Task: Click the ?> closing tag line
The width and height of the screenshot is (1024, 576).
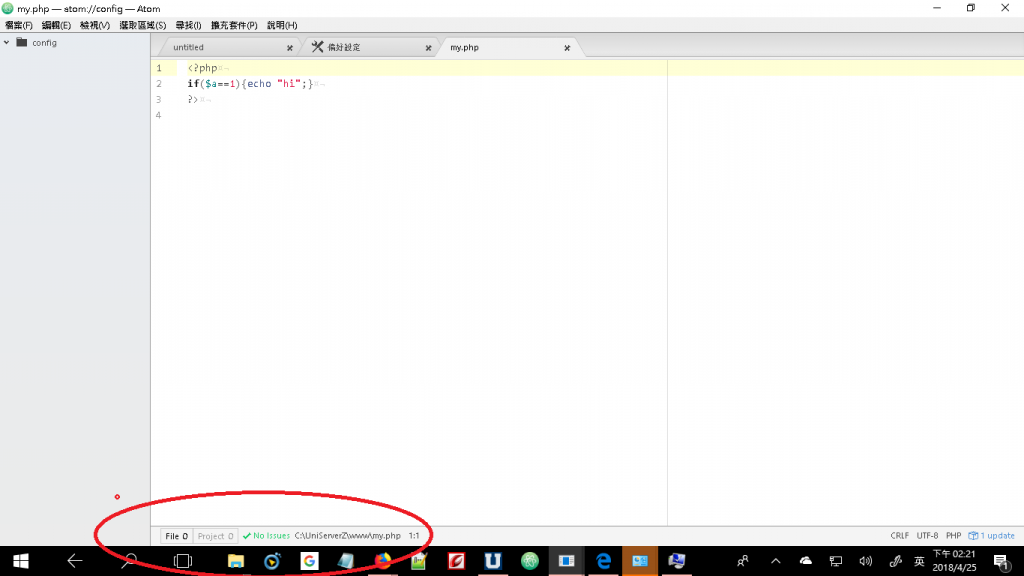Action: pyautogui.click(x=193, y=99)
